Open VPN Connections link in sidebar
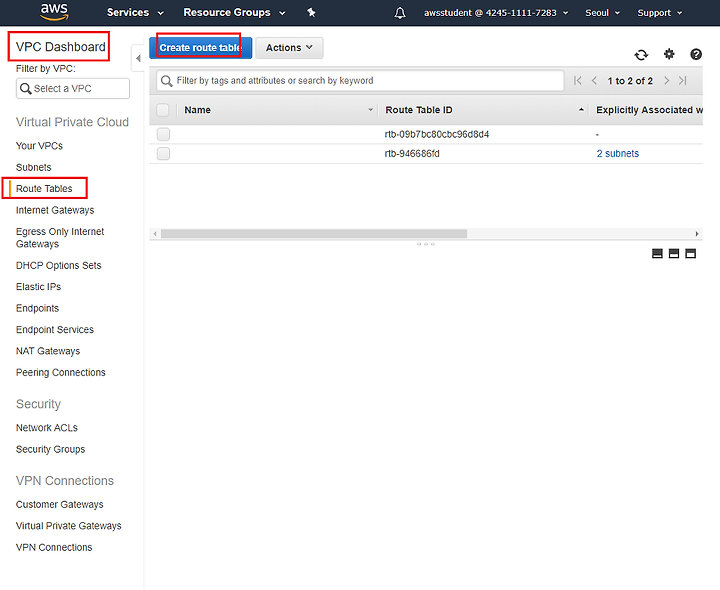720x590 pixels. [x=54, y=547]
